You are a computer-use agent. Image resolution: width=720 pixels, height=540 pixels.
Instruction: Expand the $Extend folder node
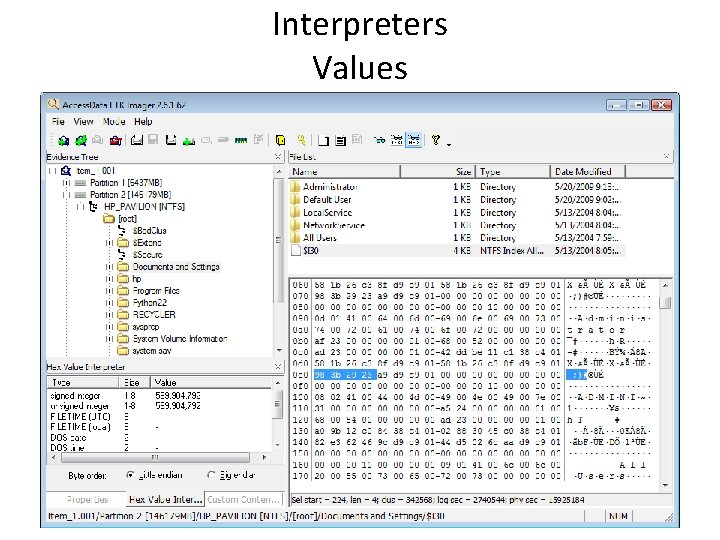pos(109,242)
